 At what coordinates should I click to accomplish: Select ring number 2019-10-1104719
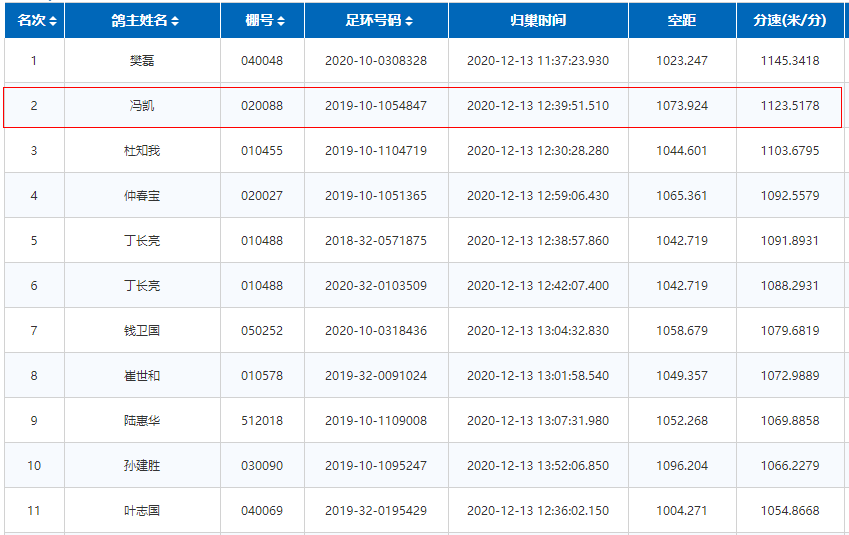(376, 151)
